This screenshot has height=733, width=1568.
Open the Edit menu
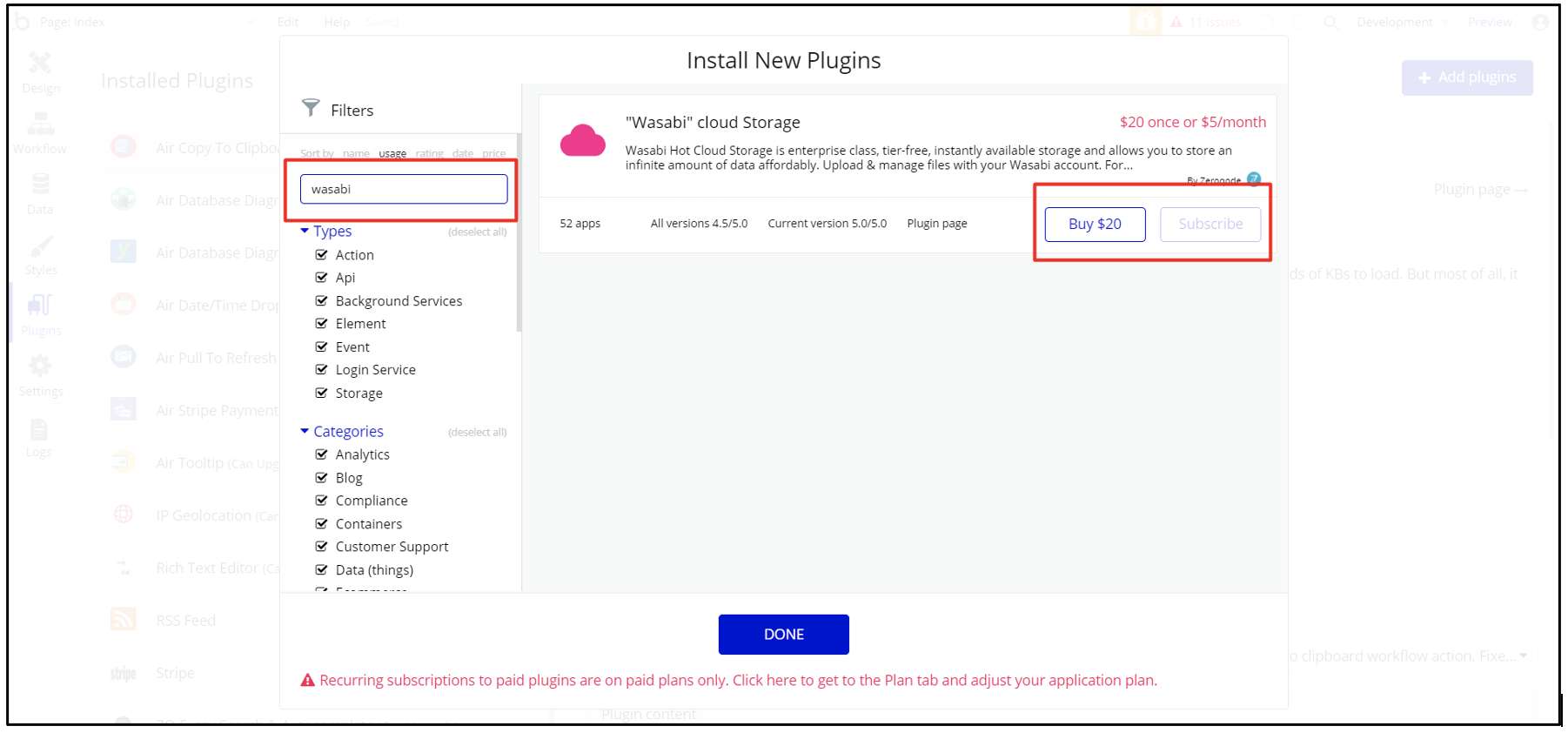point(288,22)
